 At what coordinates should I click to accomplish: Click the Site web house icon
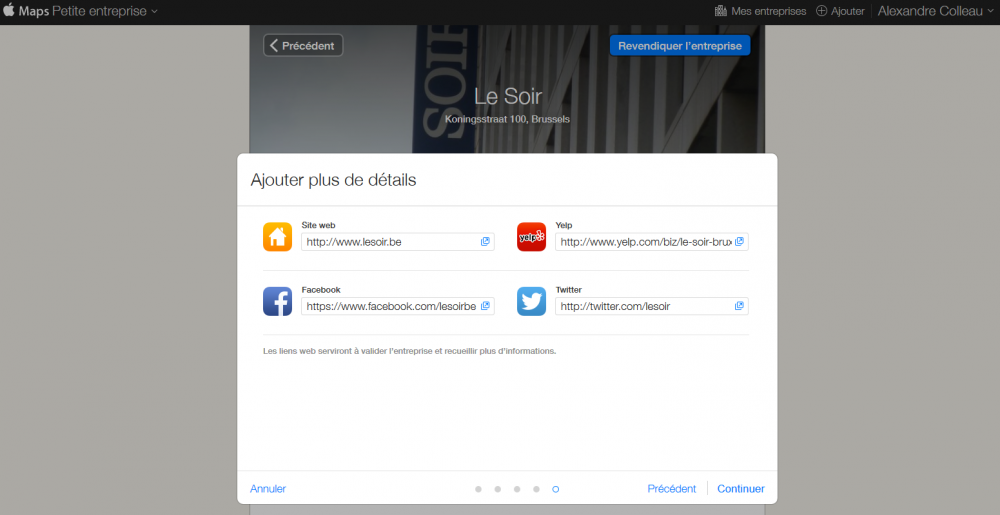pyautogui.click(x=277, y=236)
